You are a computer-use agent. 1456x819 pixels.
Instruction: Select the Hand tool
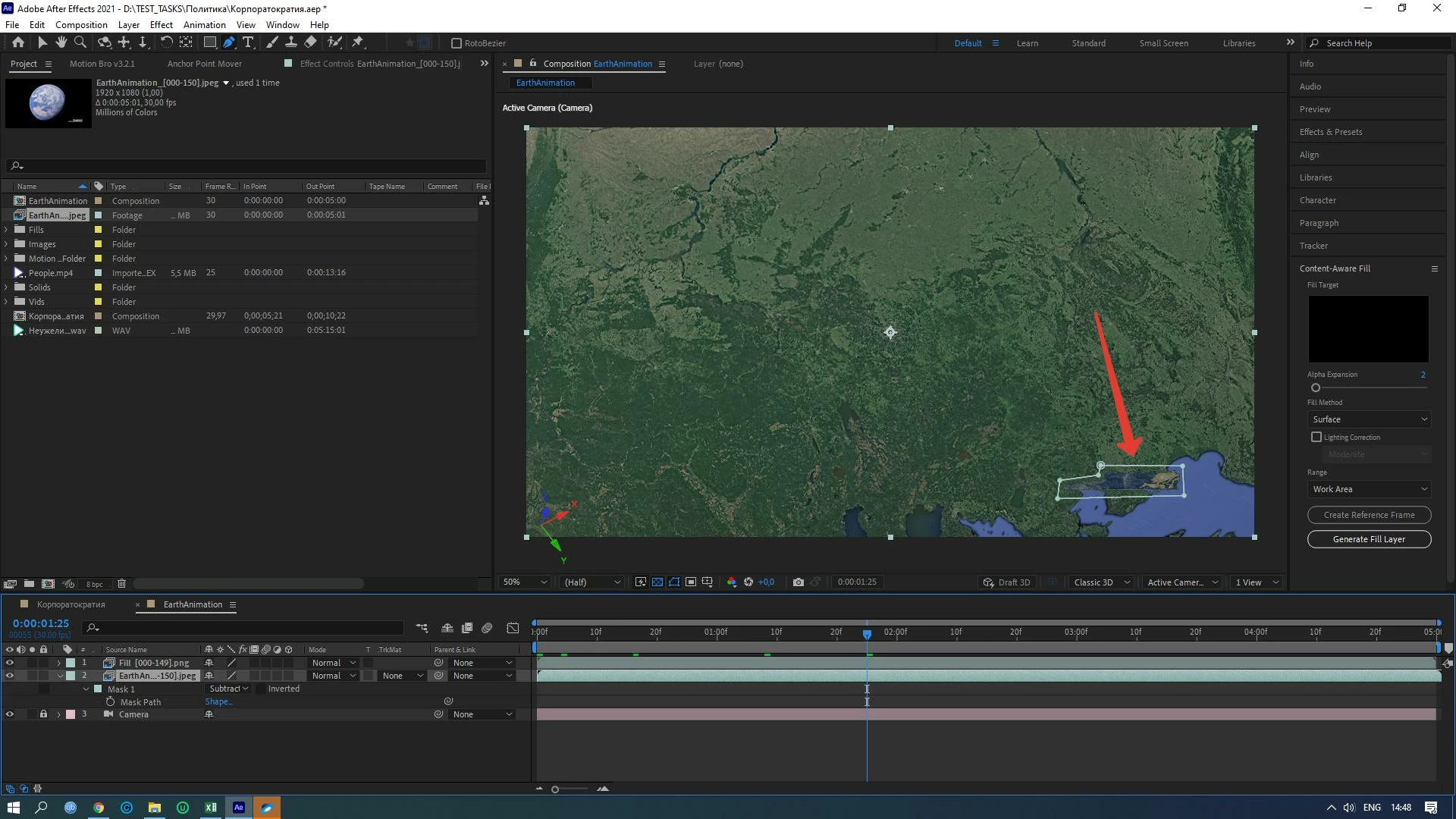[61, 42]
